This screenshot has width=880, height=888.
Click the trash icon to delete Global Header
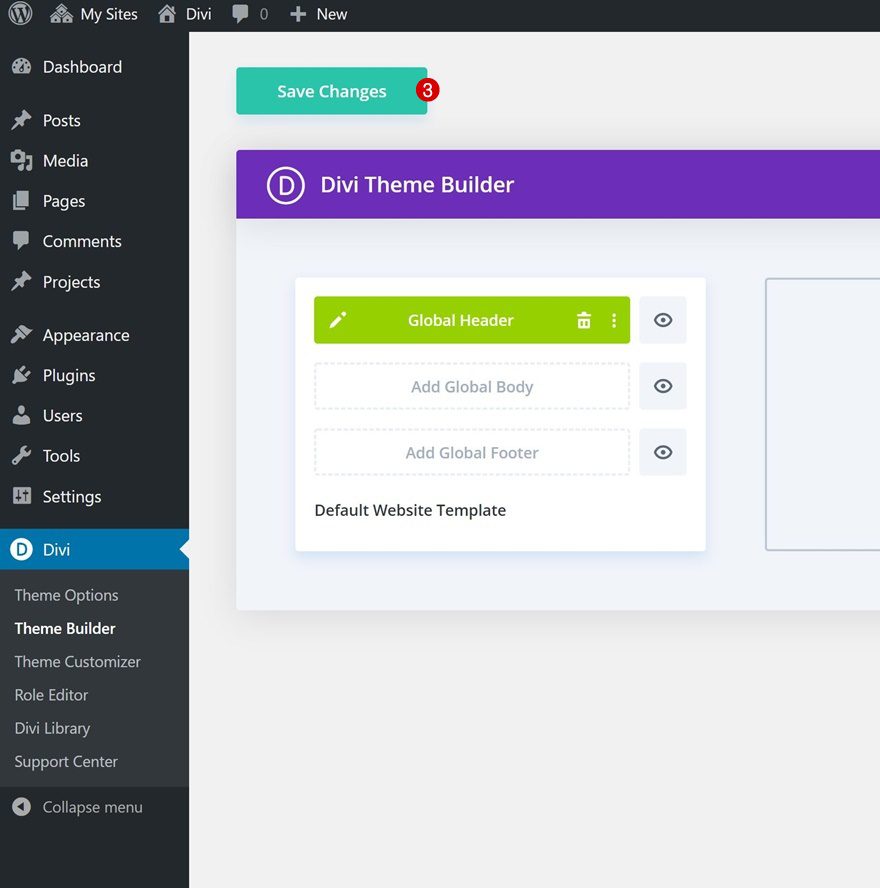click(584, 320)
